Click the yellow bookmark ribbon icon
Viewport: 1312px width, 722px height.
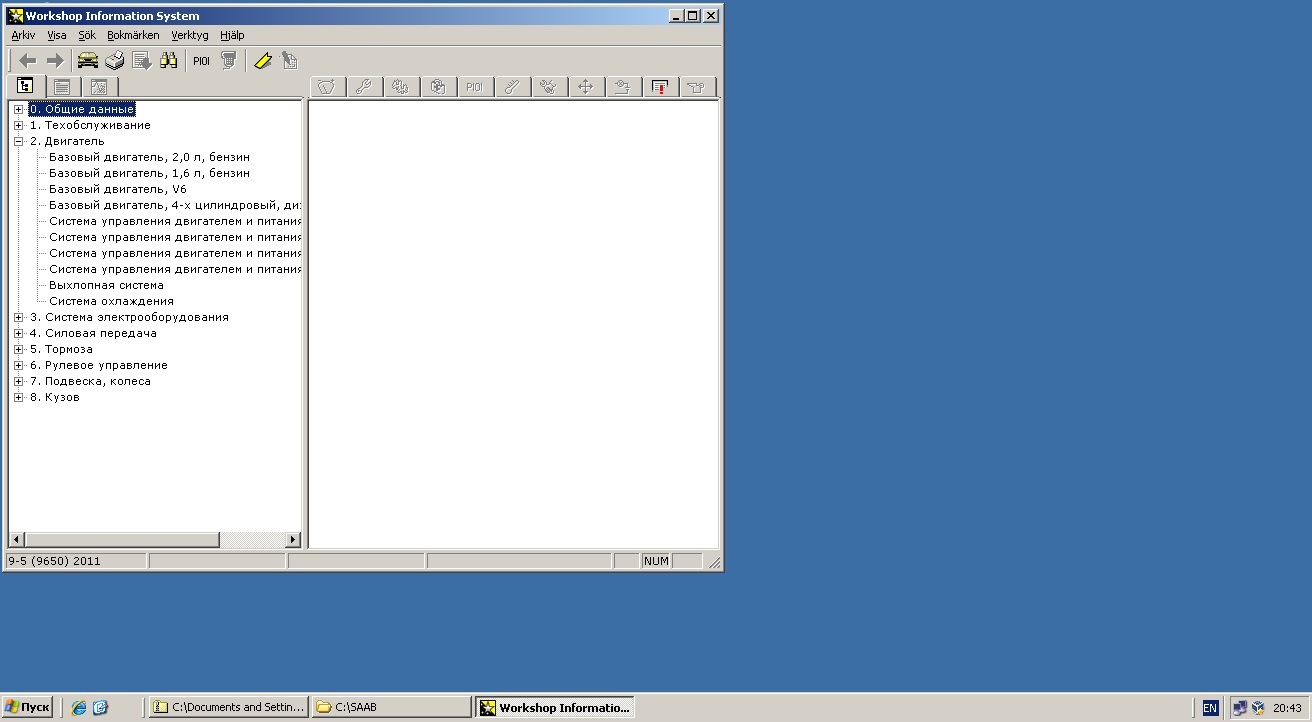click(262, 61)
